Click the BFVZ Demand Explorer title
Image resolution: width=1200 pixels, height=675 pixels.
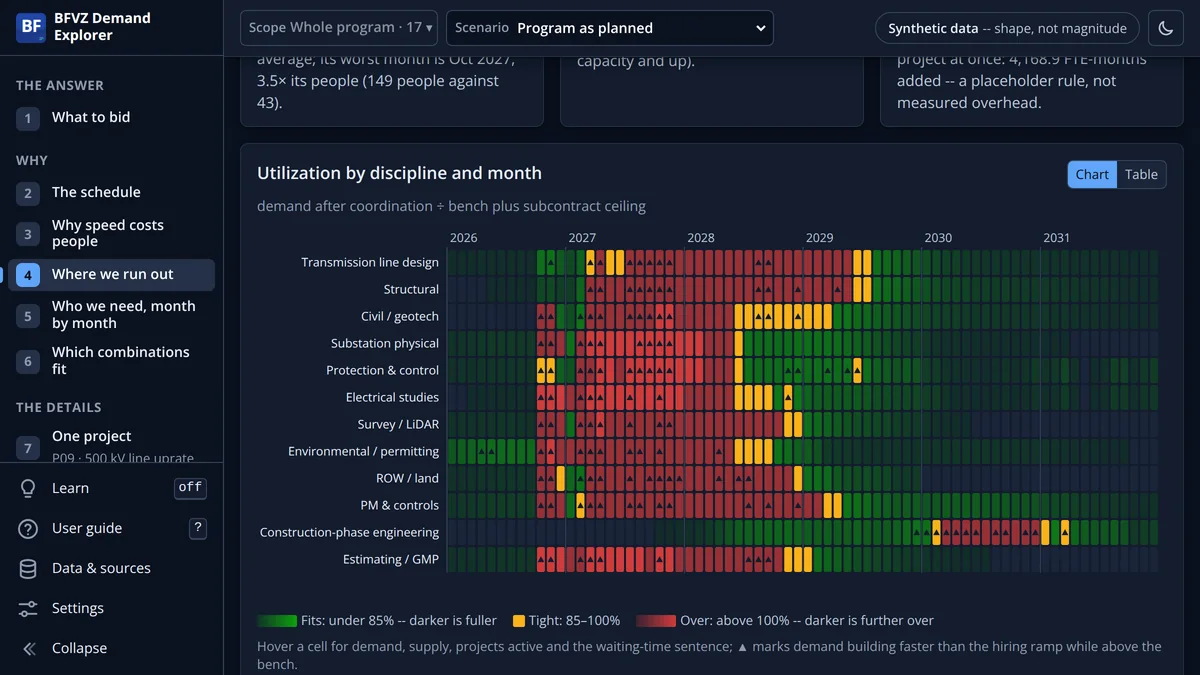(x=101, y=27)
